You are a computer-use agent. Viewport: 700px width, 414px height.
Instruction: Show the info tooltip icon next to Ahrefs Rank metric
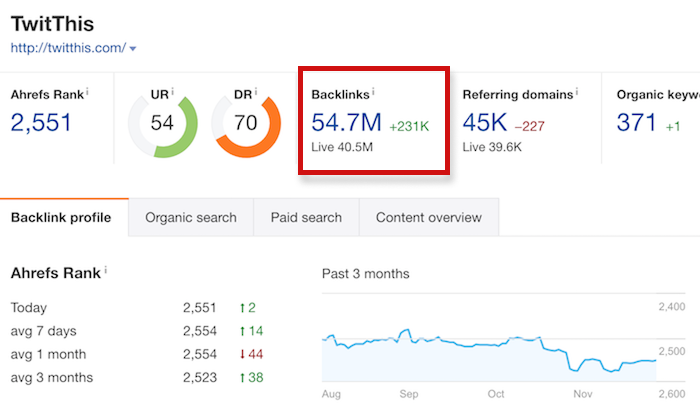pos(87,92)
